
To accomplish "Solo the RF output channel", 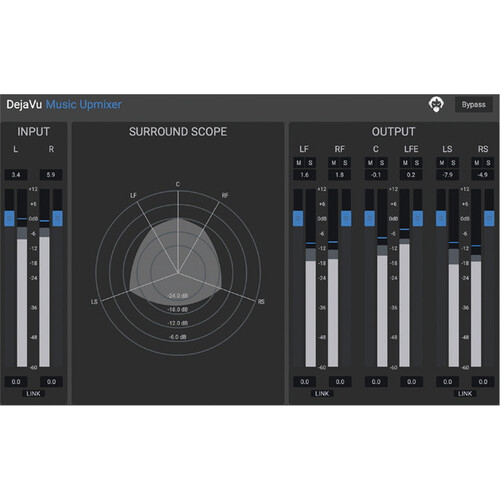I will 345,163.
